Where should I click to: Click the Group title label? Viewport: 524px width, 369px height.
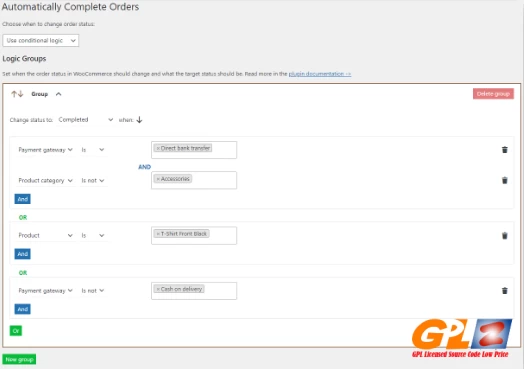(x=40, y=94)
